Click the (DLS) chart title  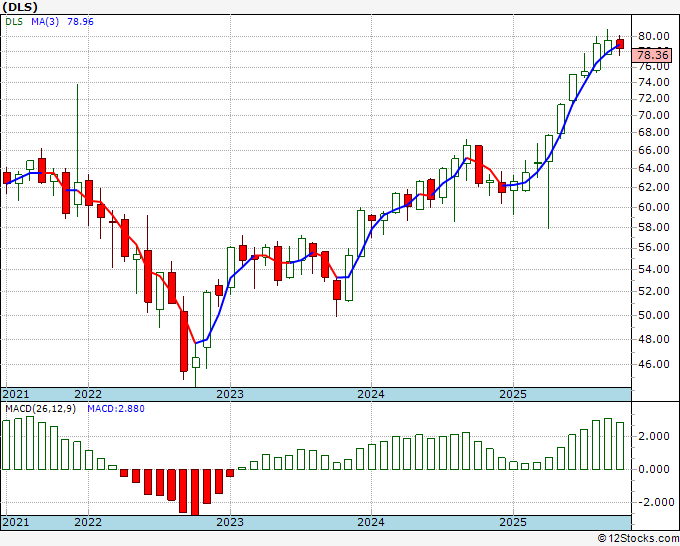pyautogui.click(x=20, y=7)
